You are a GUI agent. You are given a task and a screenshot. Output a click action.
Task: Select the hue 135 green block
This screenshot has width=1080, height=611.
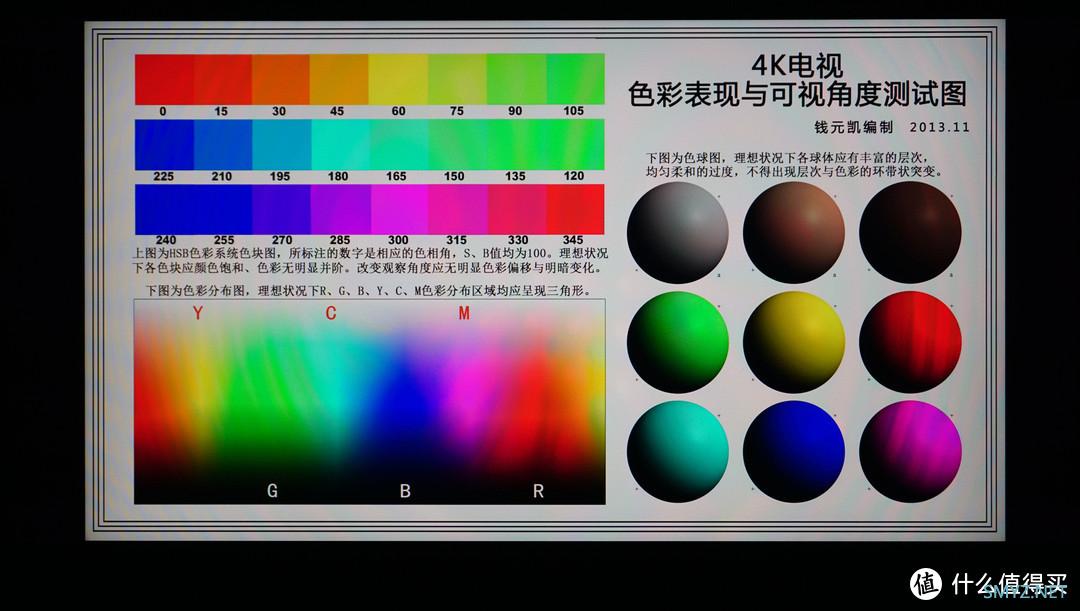(x=516, y=145)
